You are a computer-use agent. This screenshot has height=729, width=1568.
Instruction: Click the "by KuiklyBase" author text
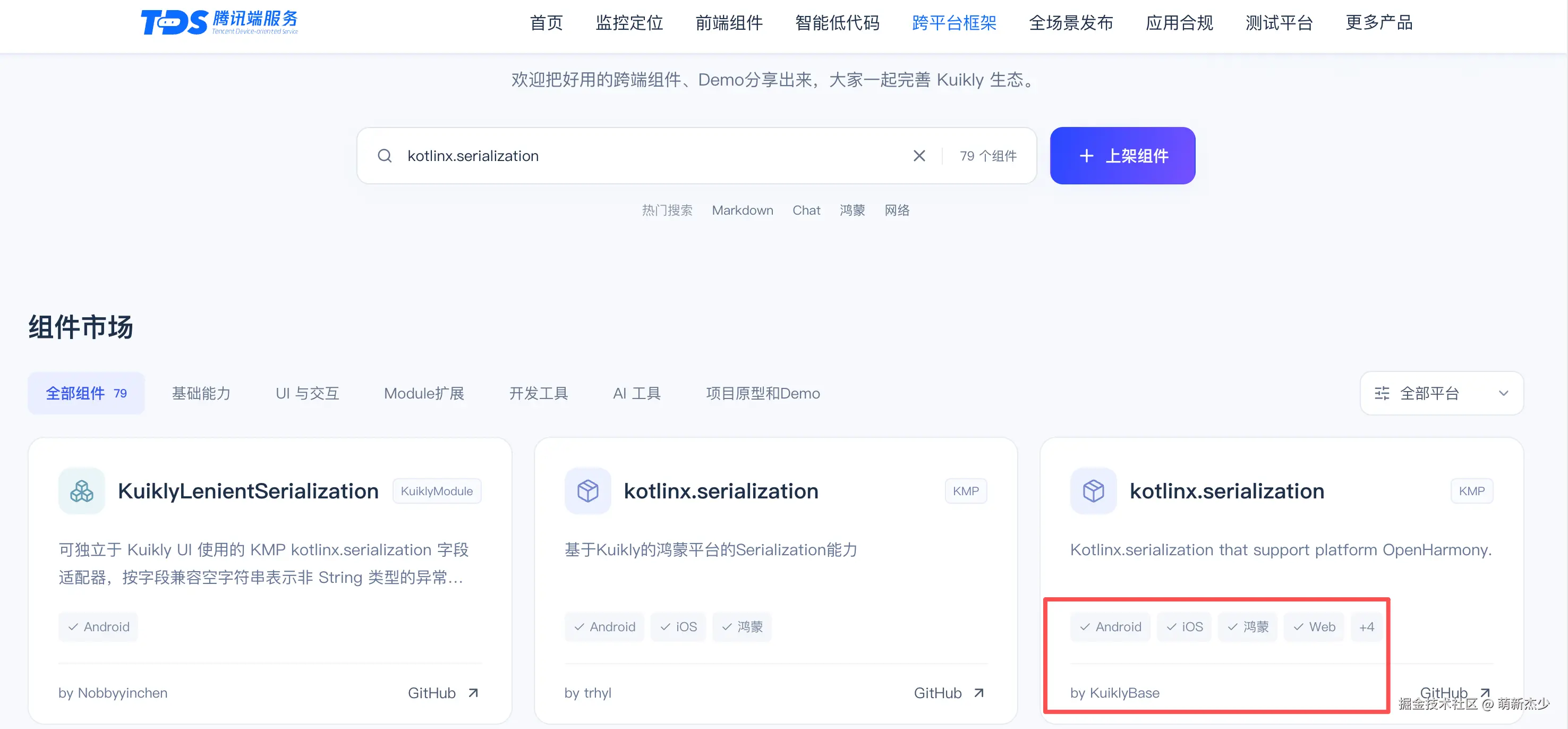point(1114,693)
